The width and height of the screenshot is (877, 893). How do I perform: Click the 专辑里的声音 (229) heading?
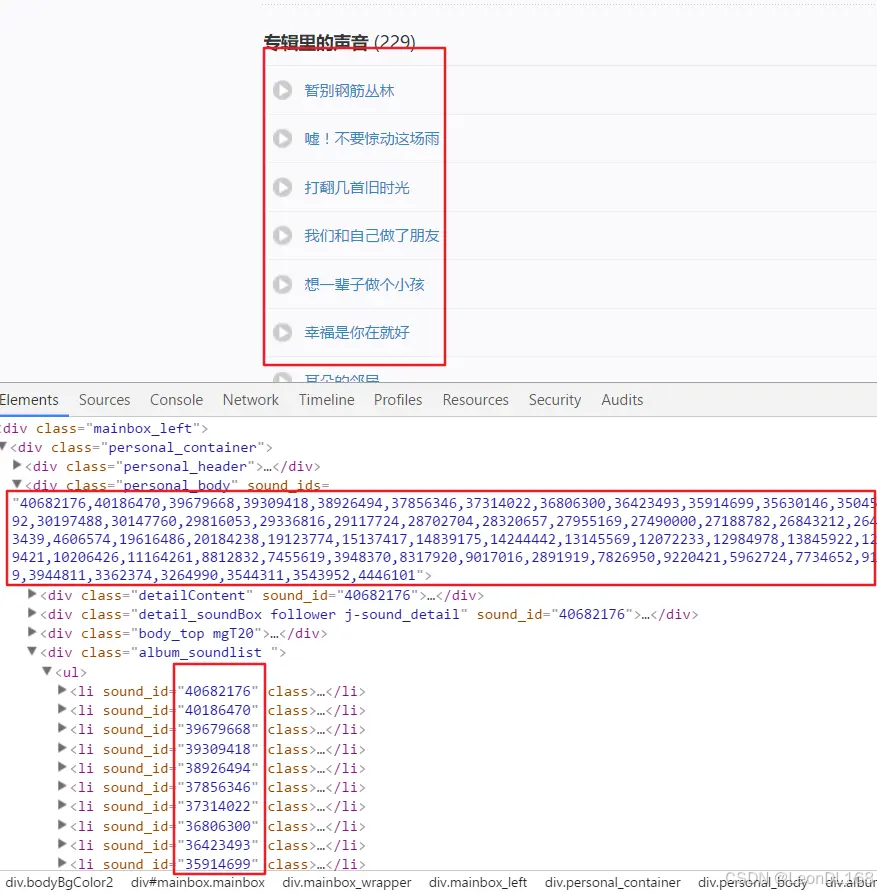pyautogui.click(x=339, y=42)
